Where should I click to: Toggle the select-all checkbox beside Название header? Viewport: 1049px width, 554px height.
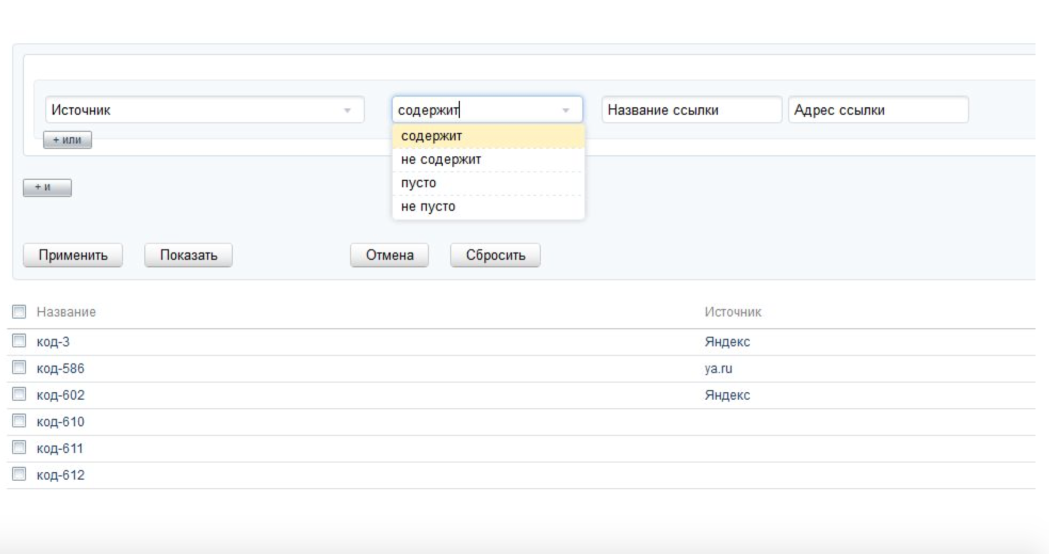click(18, 313)
